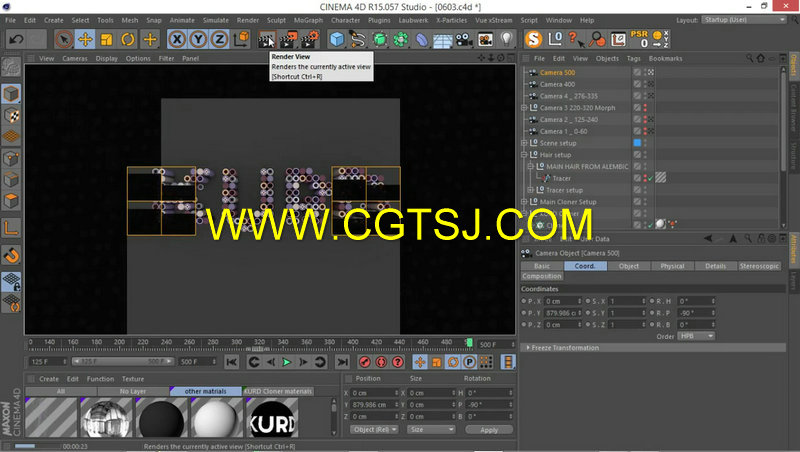Expand the Tracer setup group

pos(530,190)
